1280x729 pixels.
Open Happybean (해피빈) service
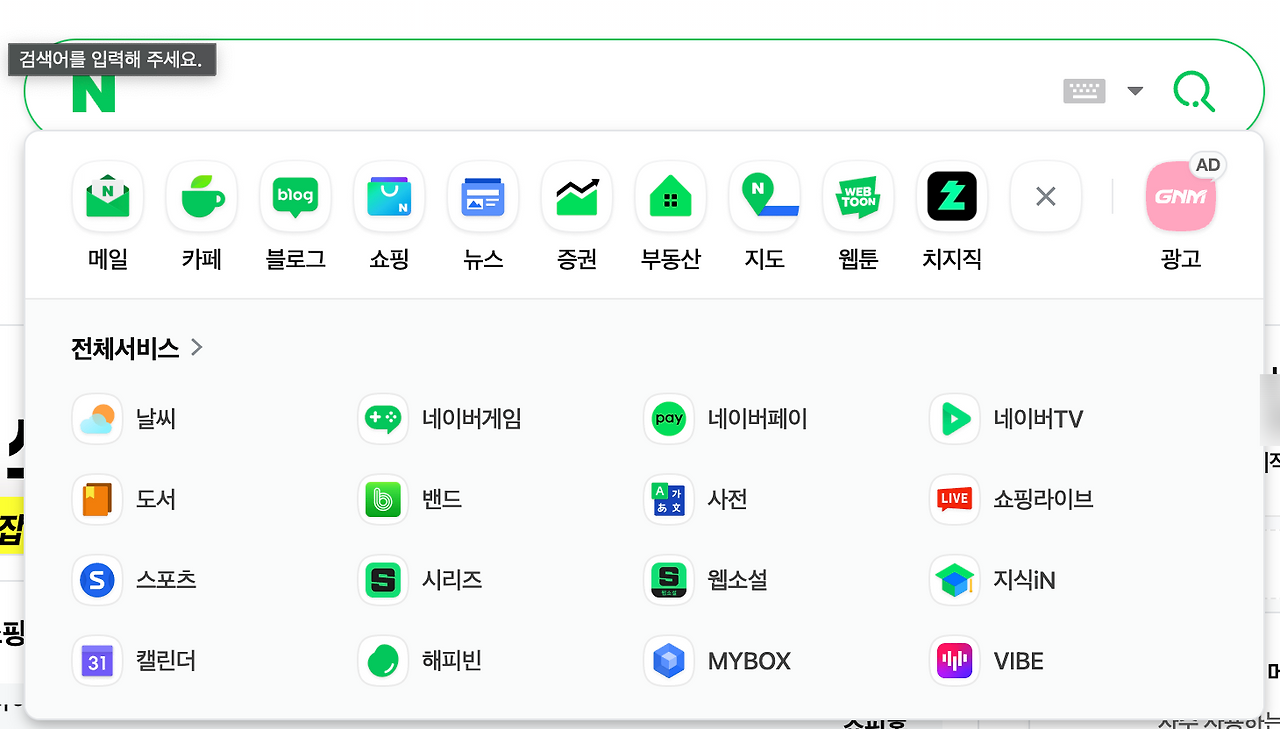(421, 661)
